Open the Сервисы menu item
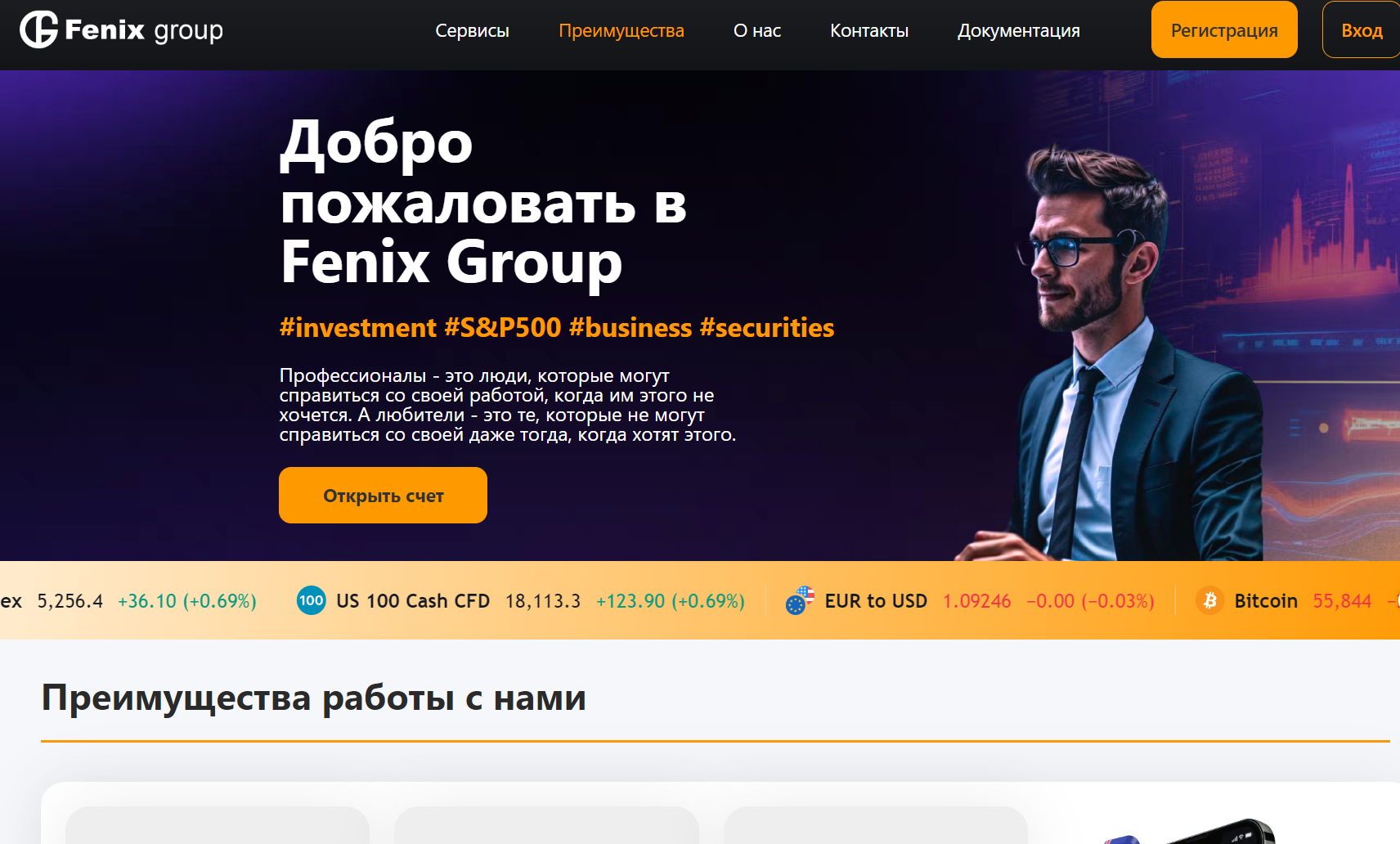Image resolution: width=1400 pixels, height=844 pixels. (472, 30)
